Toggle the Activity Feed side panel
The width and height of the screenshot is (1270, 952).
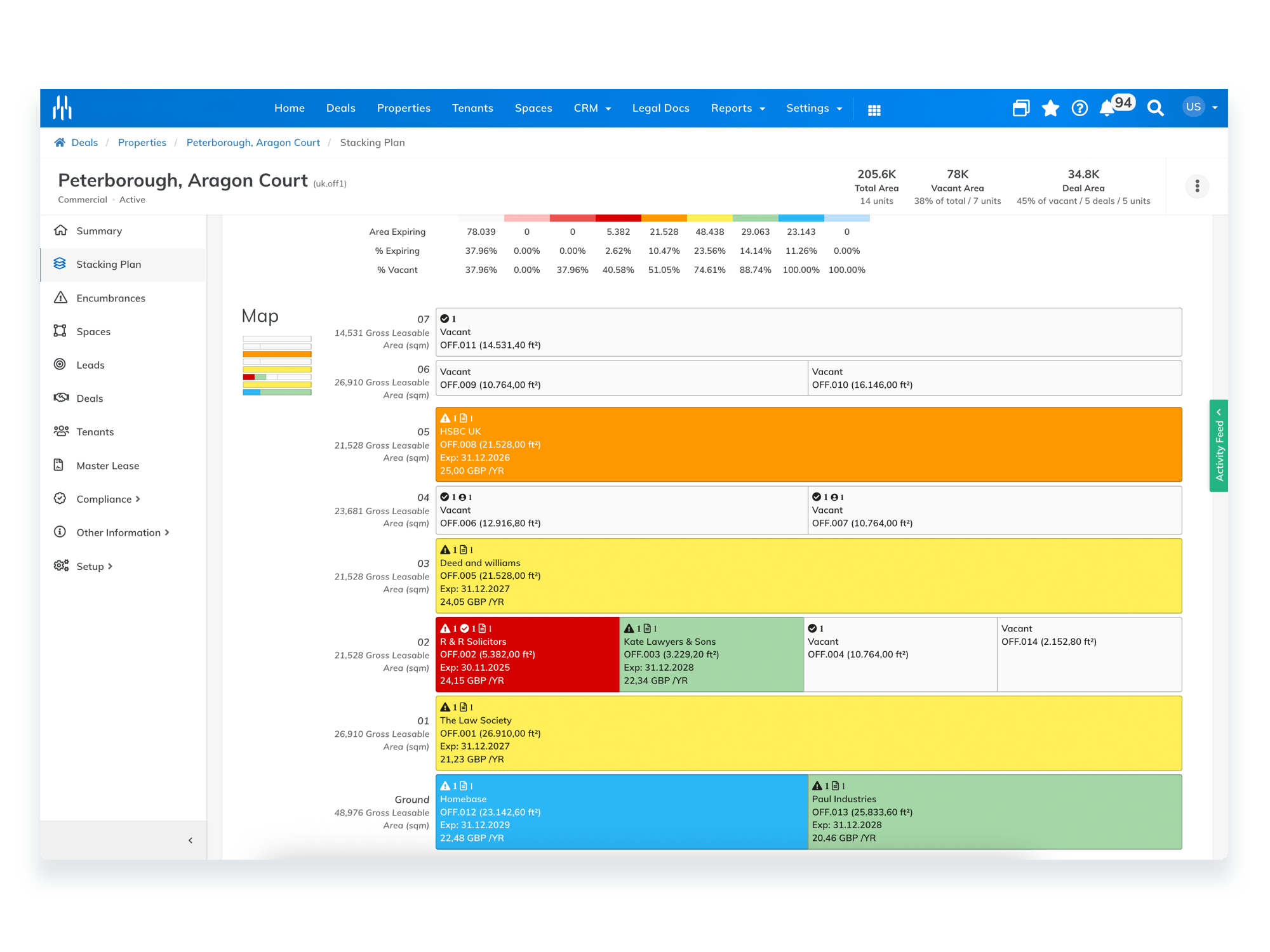point(1219,446)
